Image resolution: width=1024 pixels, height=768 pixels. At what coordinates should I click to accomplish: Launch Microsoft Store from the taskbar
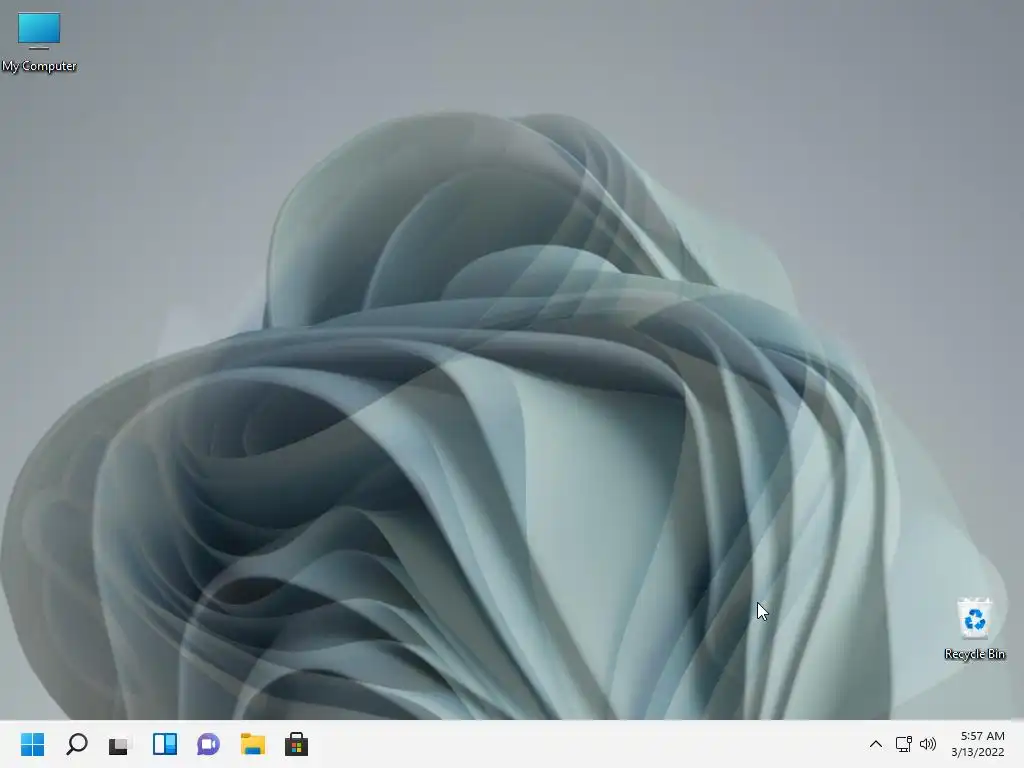pyautogui.click(x=296, y=744)
